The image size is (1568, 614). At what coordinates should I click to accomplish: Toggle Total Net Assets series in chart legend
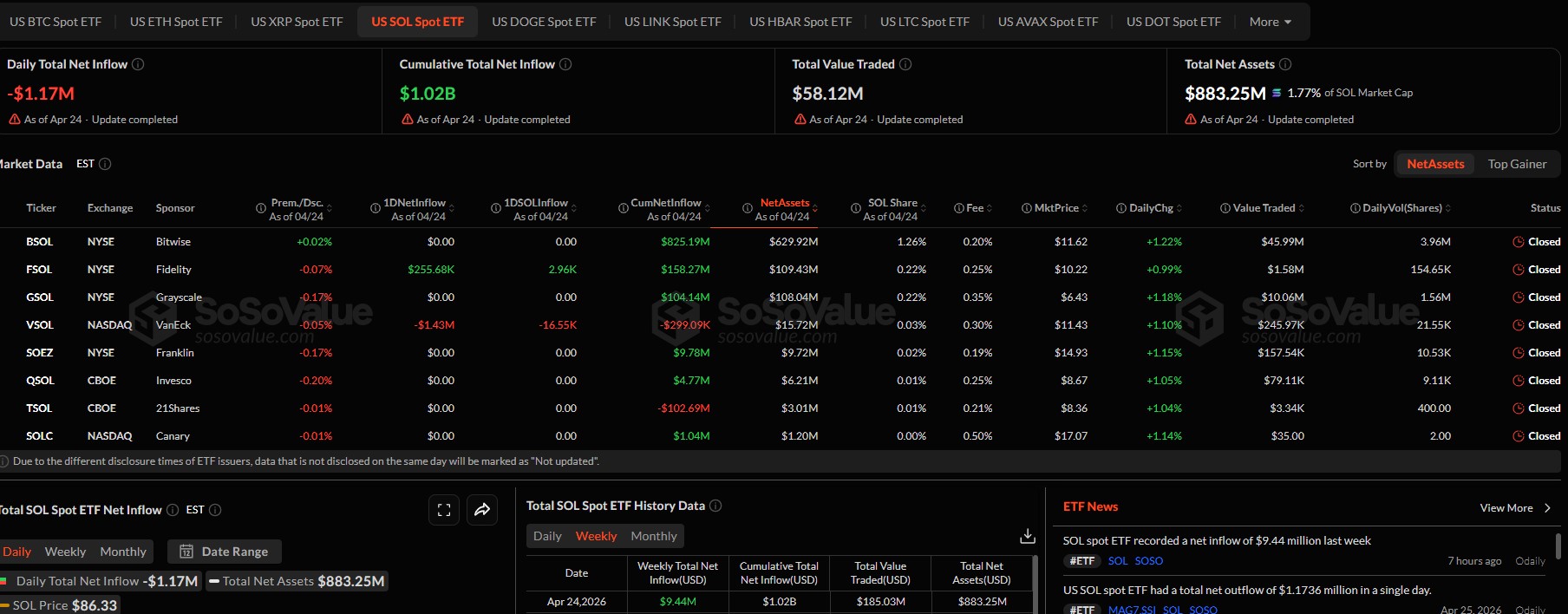[x=297, y=581]
